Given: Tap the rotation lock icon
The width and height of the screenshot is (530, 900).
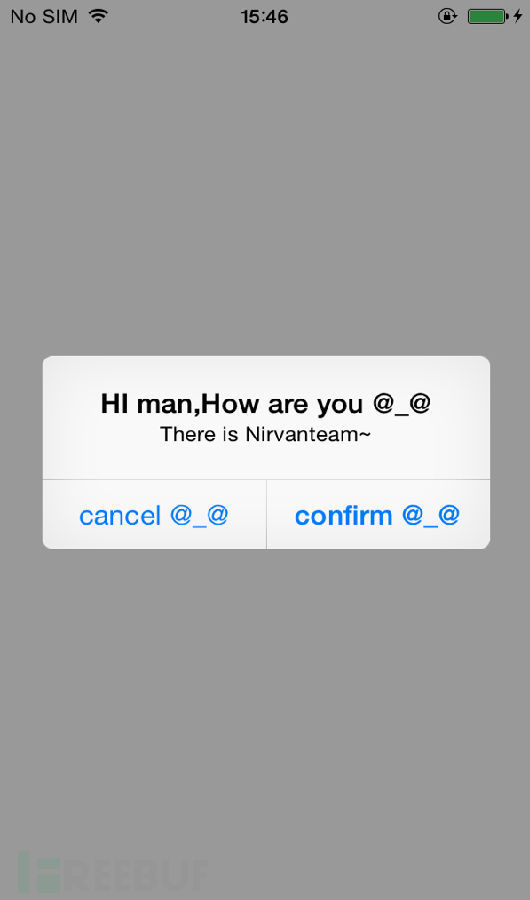Looking at the screenshot, I should pos(447,16).
